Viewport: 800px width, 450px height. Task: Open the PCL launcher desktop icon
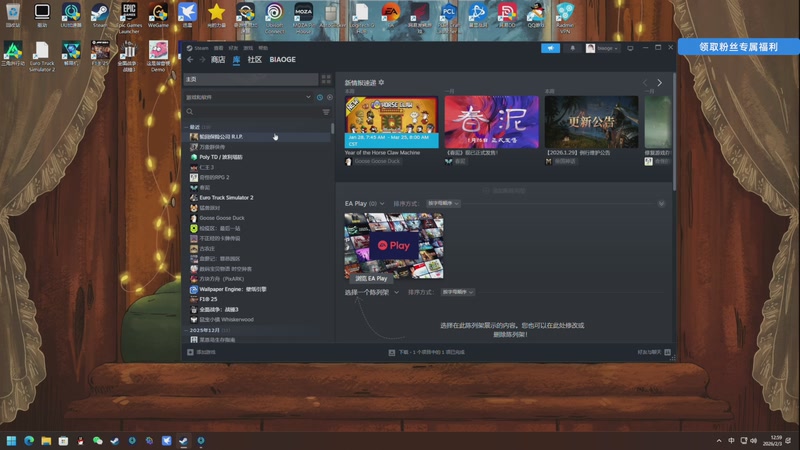point(448,18)
